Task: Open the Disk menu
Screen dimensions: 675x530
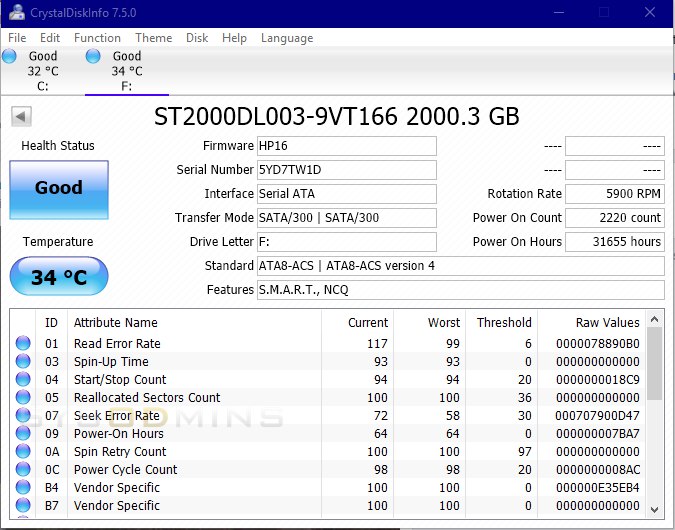Action: [x=197, y=38]
